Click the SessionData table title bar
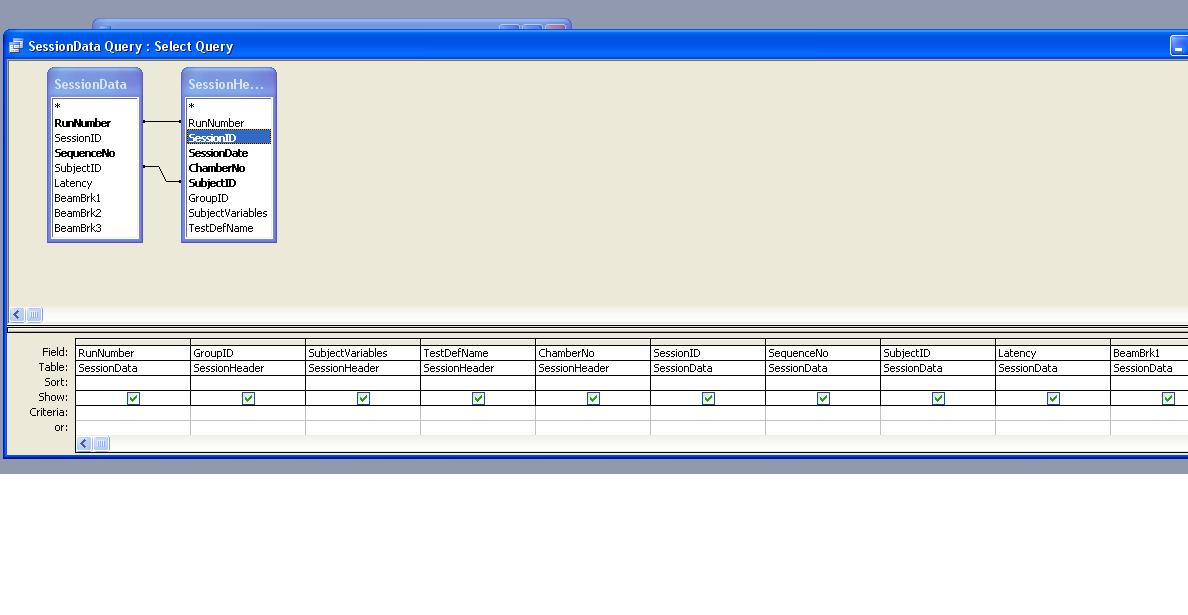This screenshot has width=1188, height=615. coord(95,83)
